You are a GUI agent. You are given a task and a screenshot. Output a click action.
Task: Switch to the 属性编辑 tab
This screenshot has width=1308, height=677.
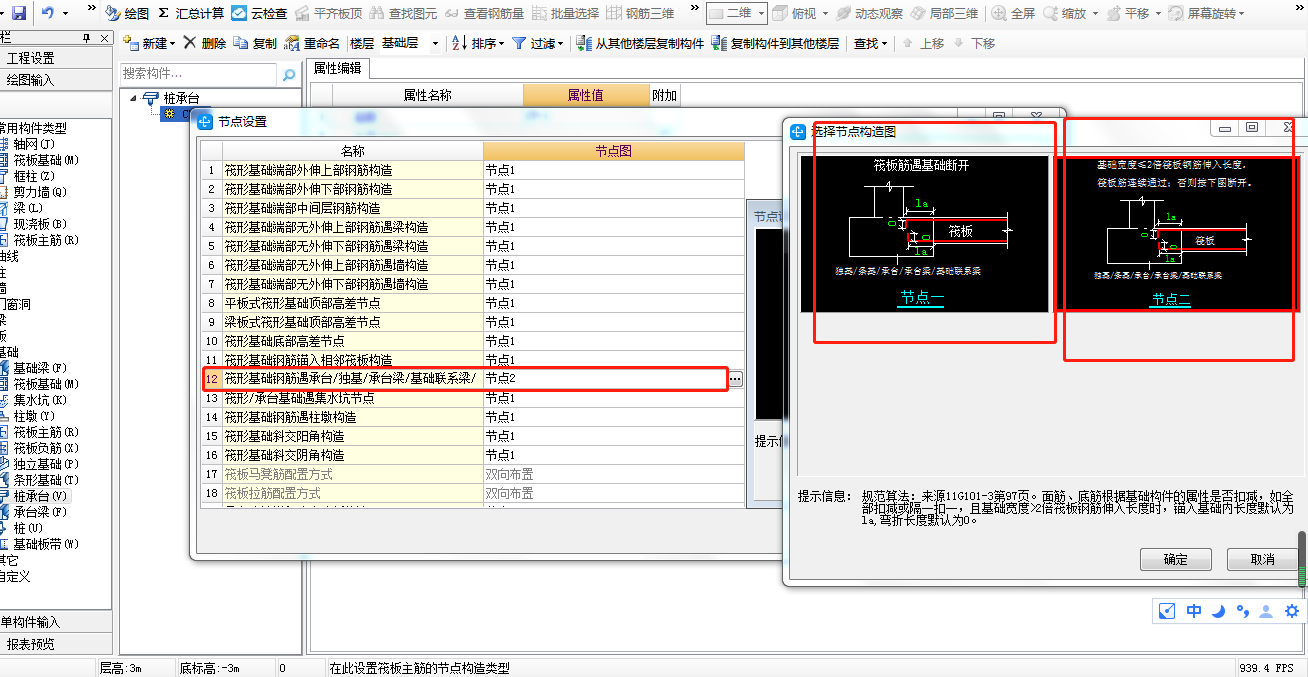[338, 68]
